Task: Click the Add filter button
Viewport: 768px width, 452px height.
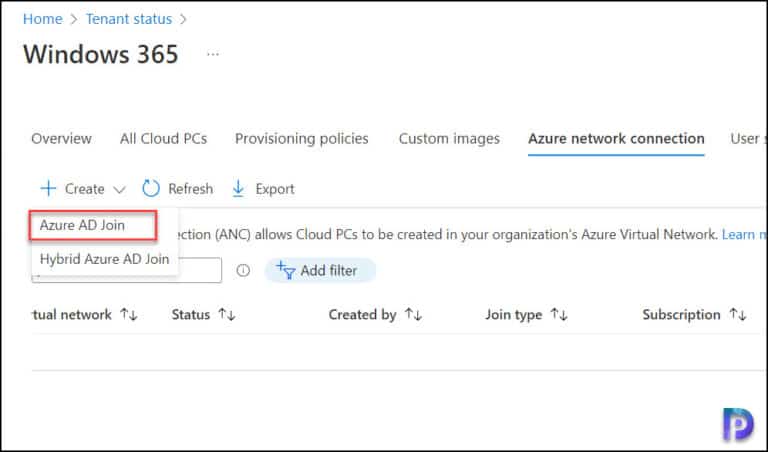Action: pyautogui.click(x=320, y=270)
